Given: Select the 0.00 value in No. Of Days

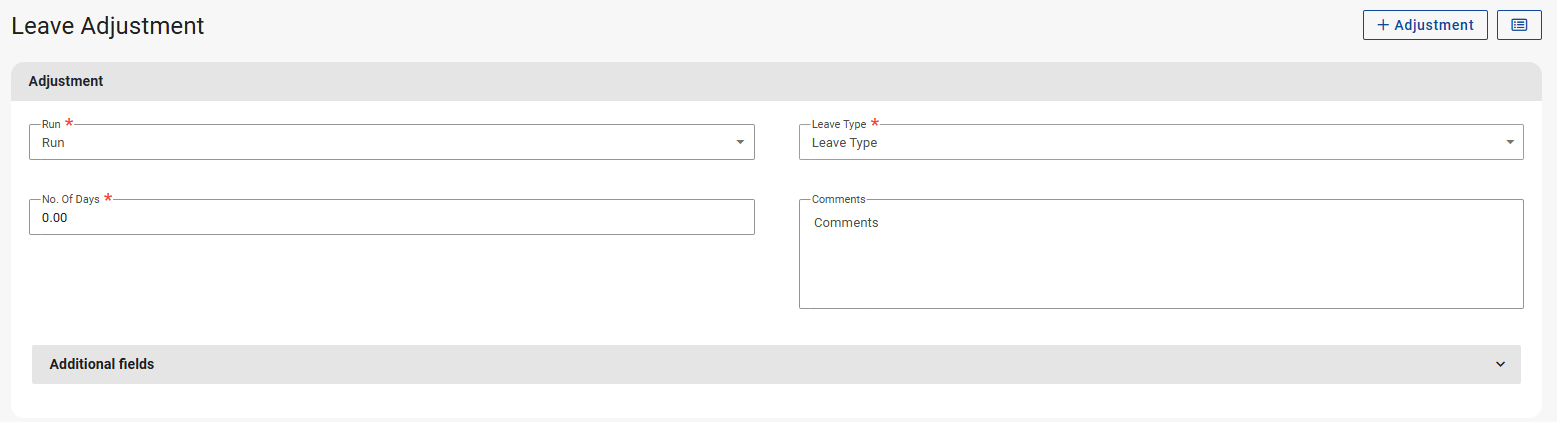Looking at the screenshot, I should [54, 217].
